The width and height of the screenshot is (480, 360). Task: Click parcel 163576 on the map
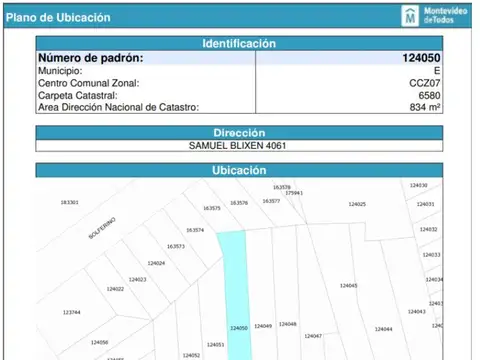click(239, 203)
